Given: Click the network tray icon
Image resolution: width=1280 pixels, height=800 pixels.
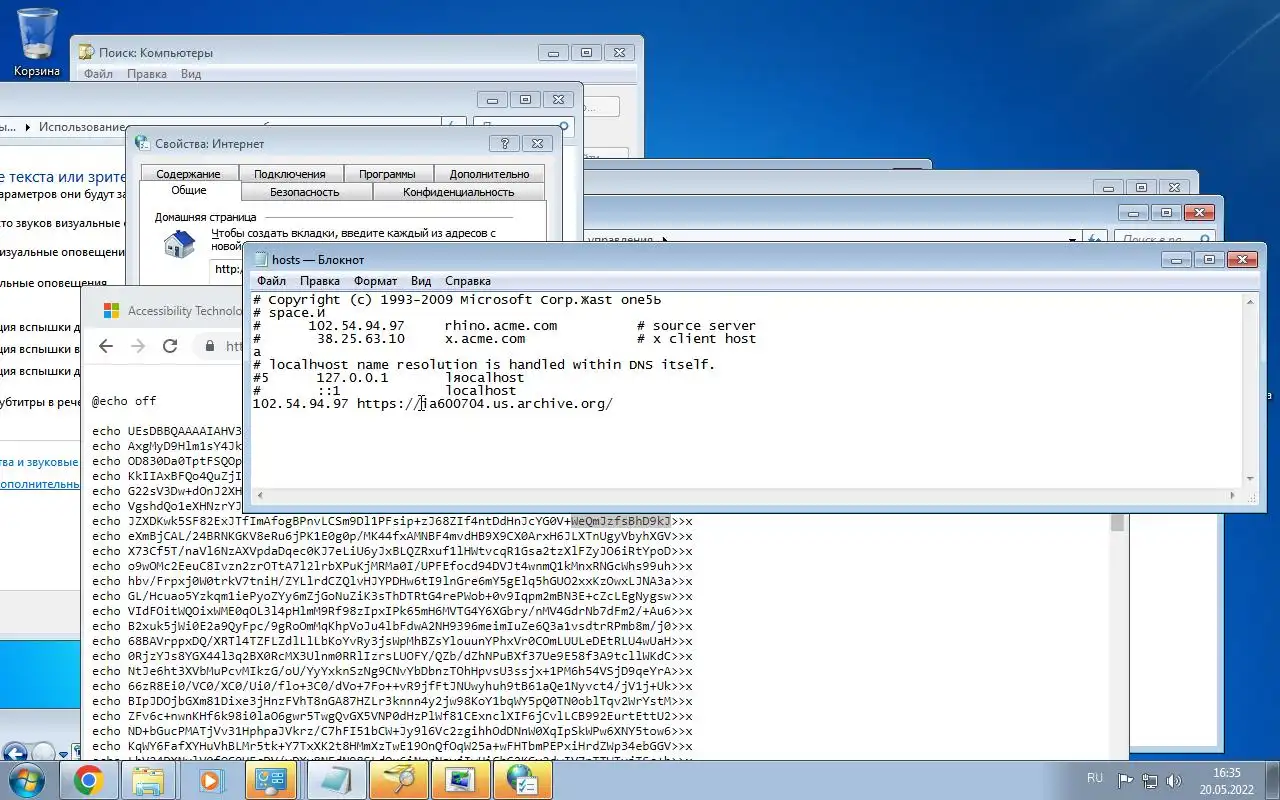Looking at the screenshot, I should 1150,780.
